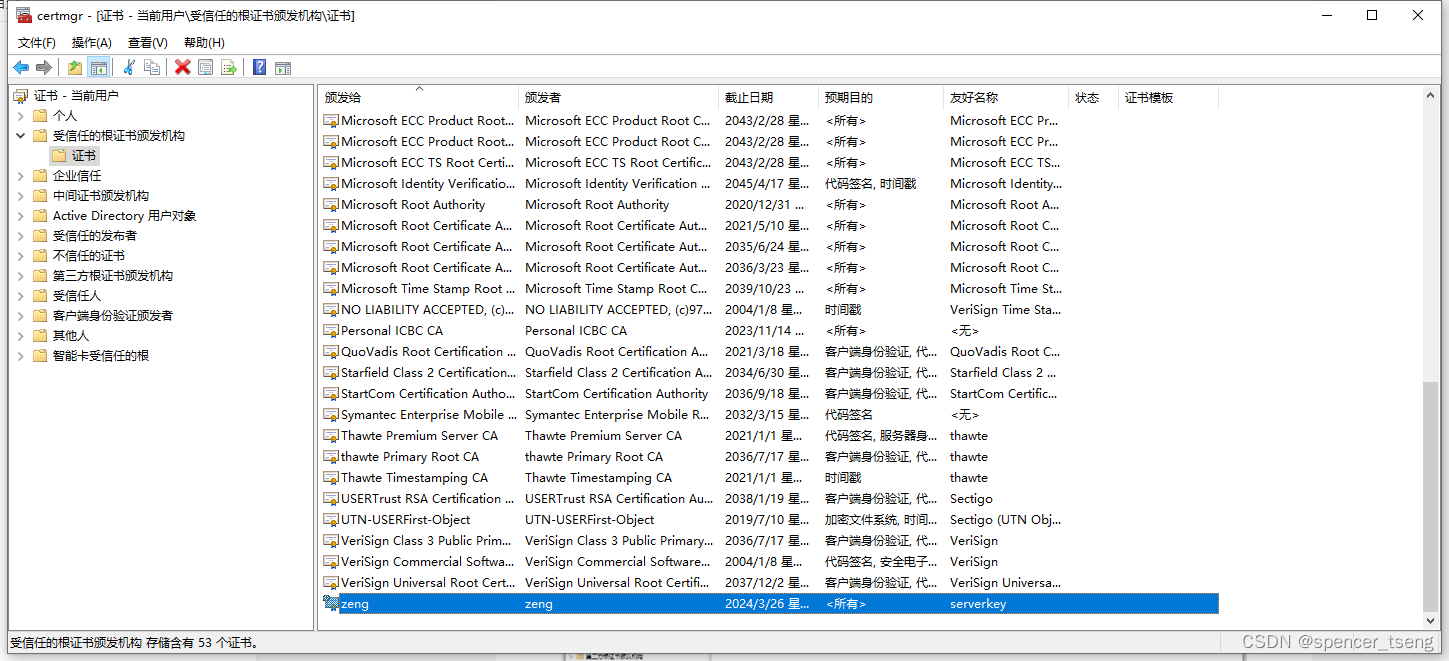
Task: Click the list scrollbar down arrow
Action: tap(1430, 621)
